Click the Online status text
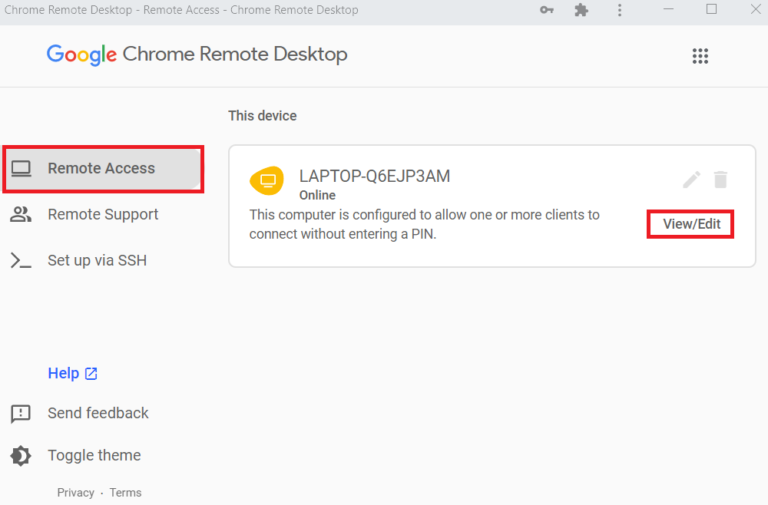Viewport: 768px width, 505px height. pos(317,195)
